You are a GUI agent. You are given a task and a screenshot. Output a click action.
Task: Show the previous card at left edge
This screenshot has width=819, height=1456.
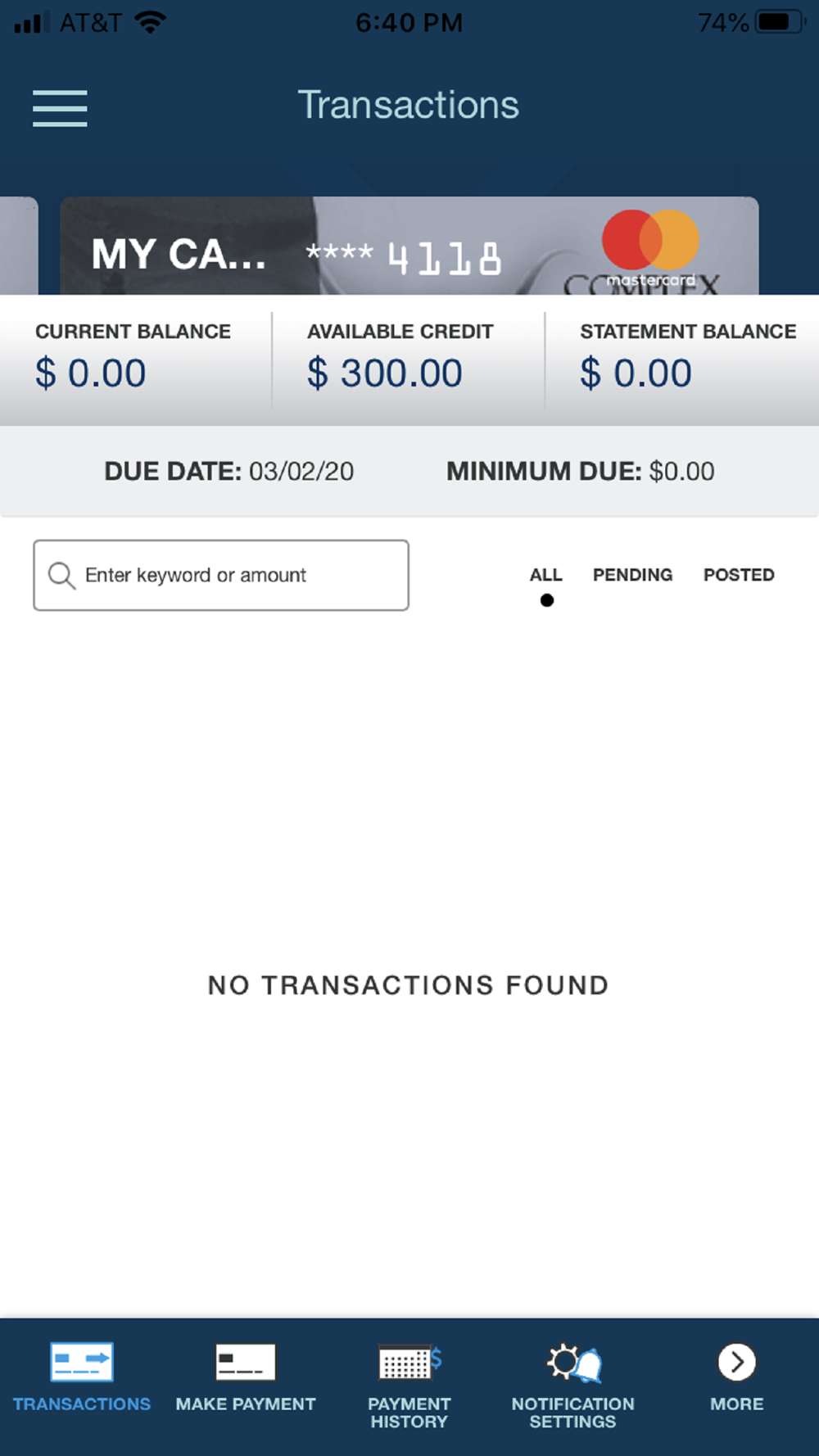pos(19,246)
